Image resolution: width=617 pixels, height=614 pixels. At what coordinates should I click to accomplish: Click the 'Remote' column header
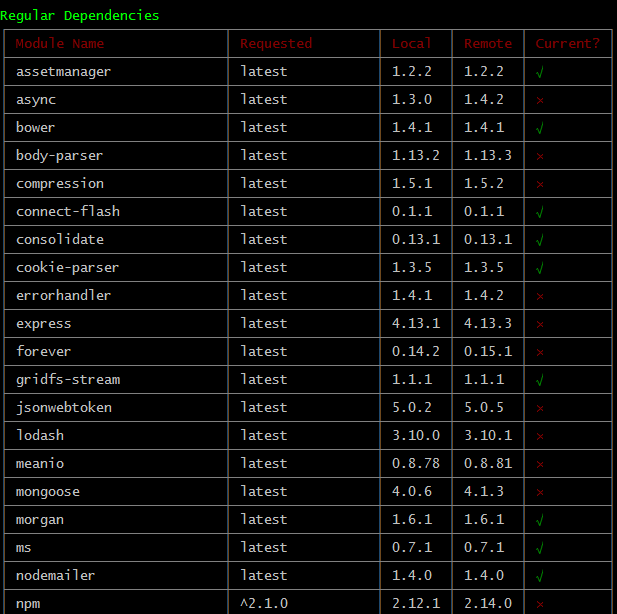(x=488, y=43)
